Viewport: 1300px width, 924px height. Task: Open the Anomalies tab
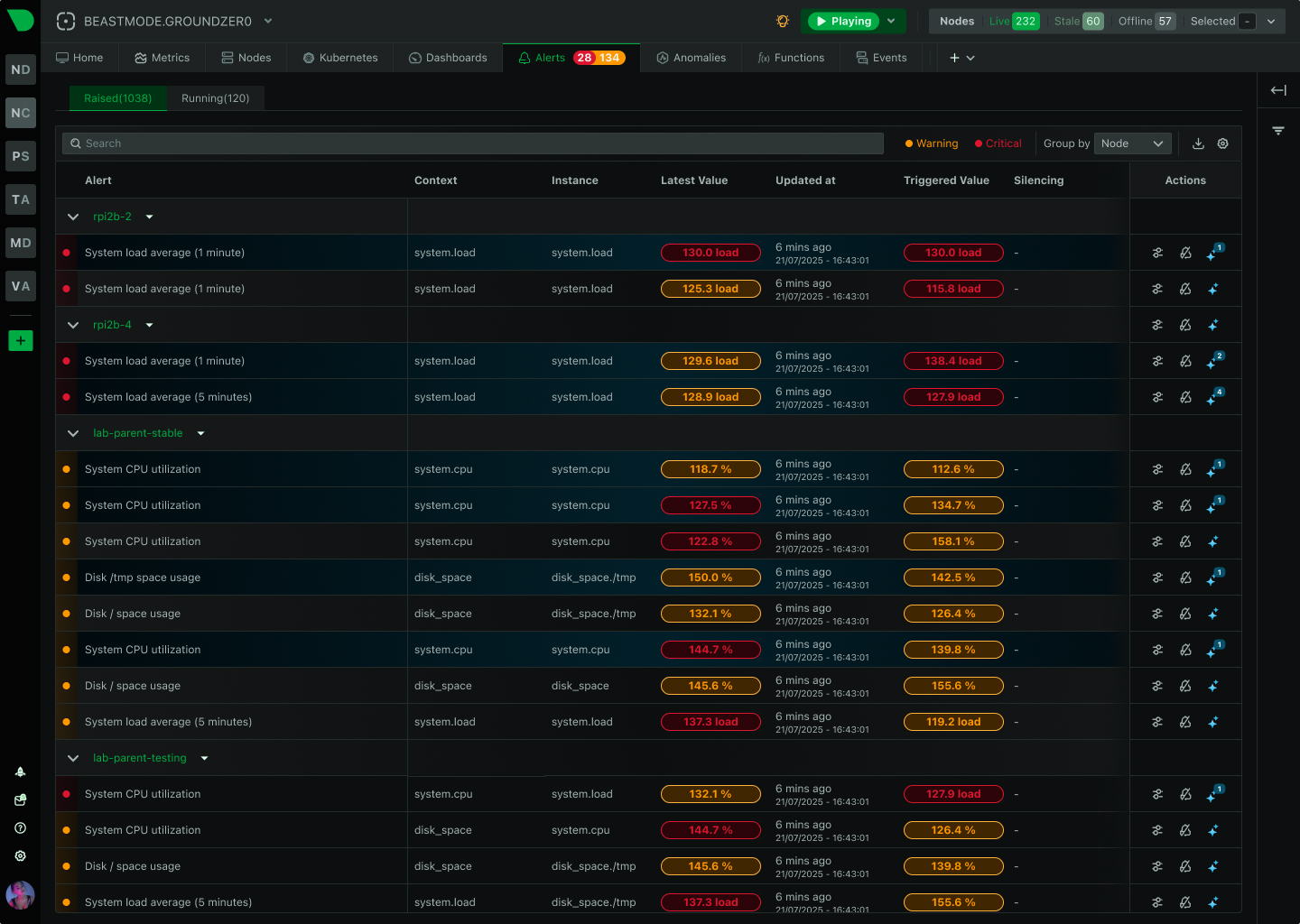pyautogui.click(x=692, y=57)
